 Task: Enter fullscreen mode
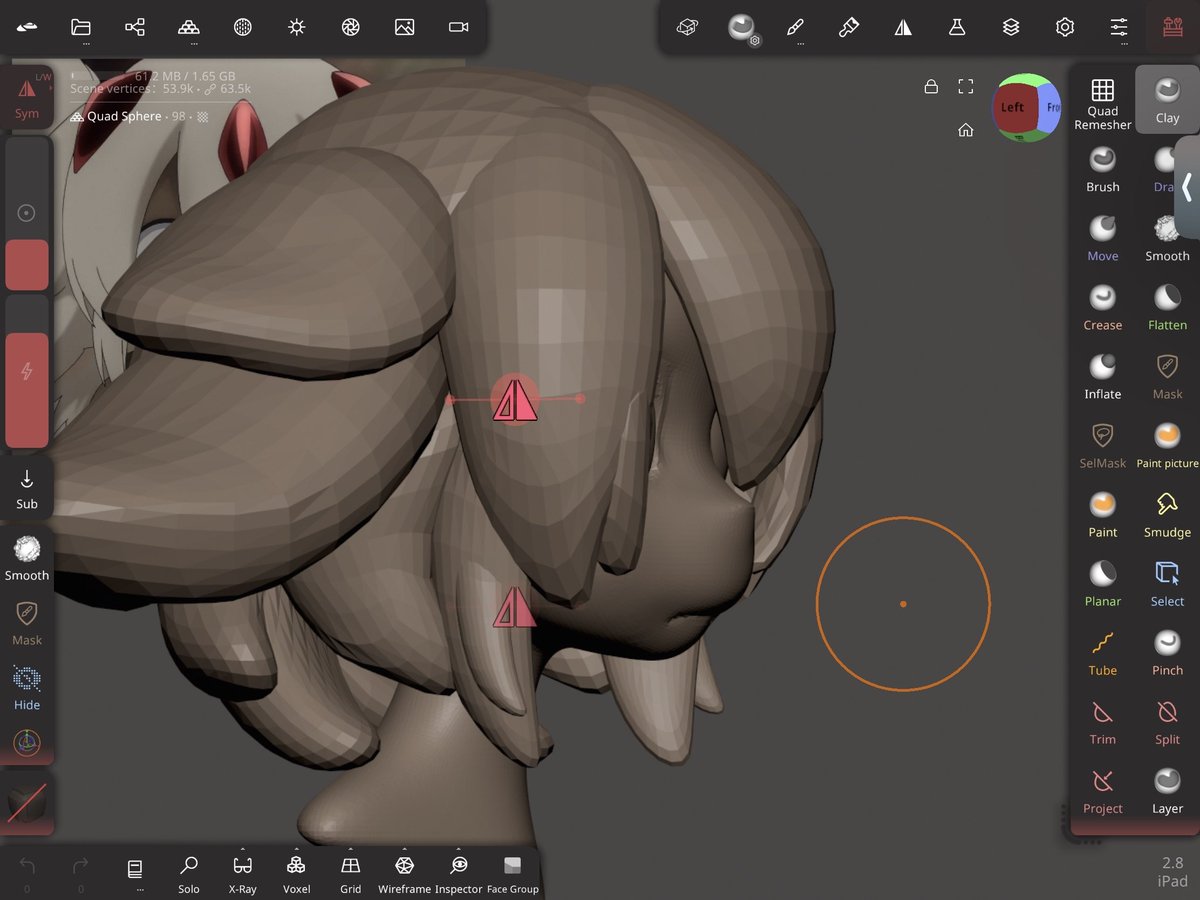click(965, 86)
